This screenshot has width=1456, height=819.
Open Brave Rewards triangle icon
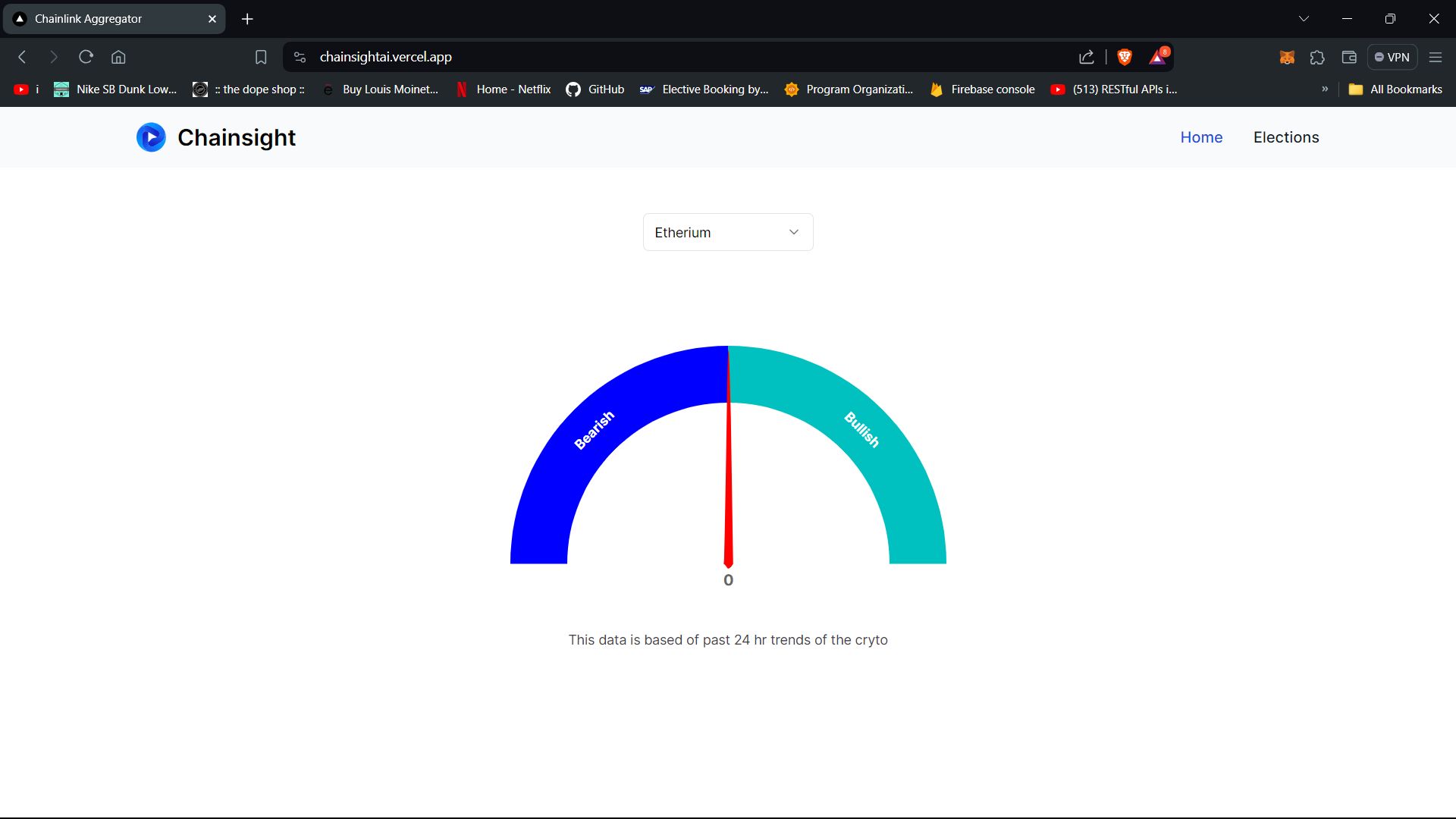pos(1158,57)
